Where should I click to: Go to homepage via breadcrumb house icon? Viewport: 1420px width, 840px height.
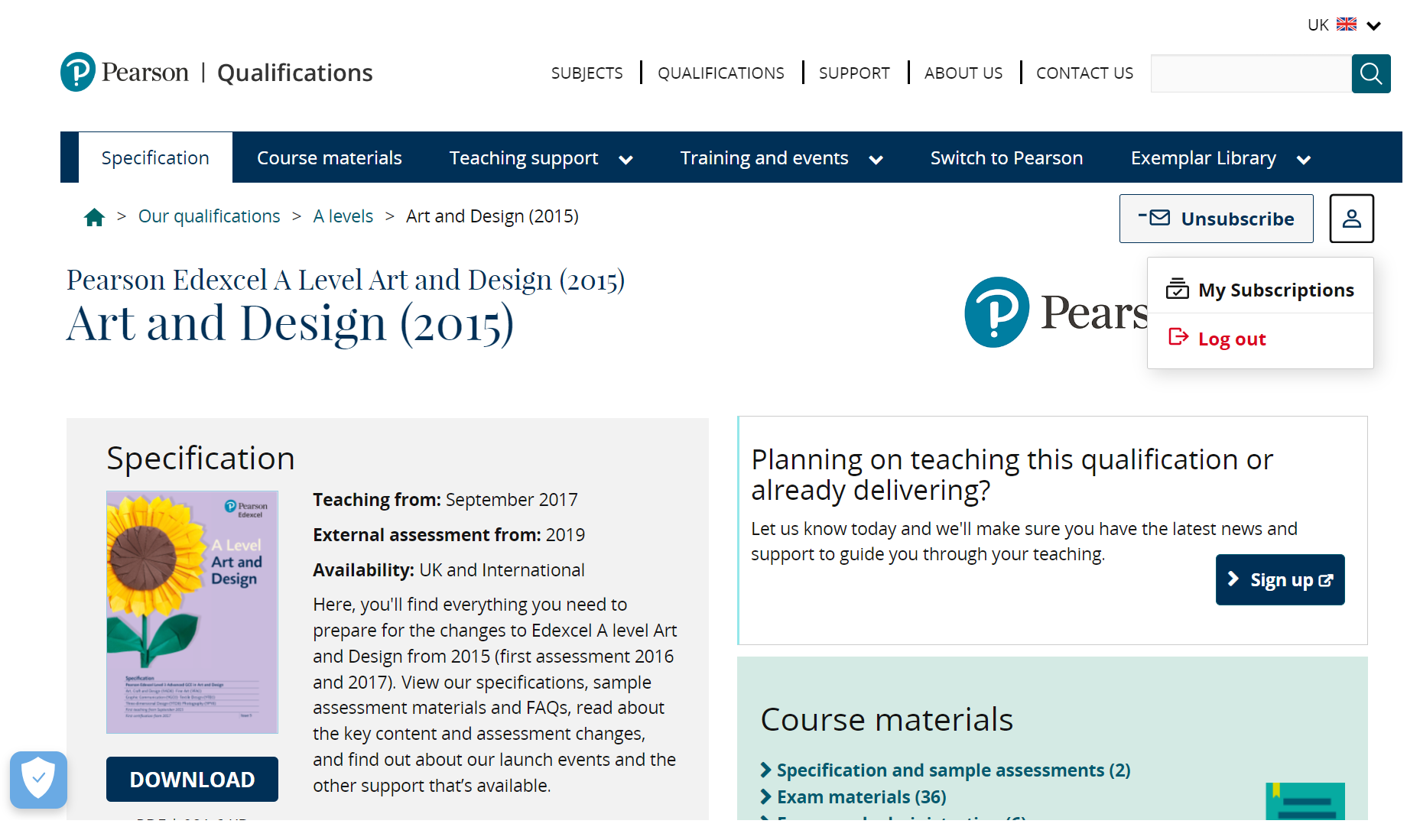tap(94, 217)
